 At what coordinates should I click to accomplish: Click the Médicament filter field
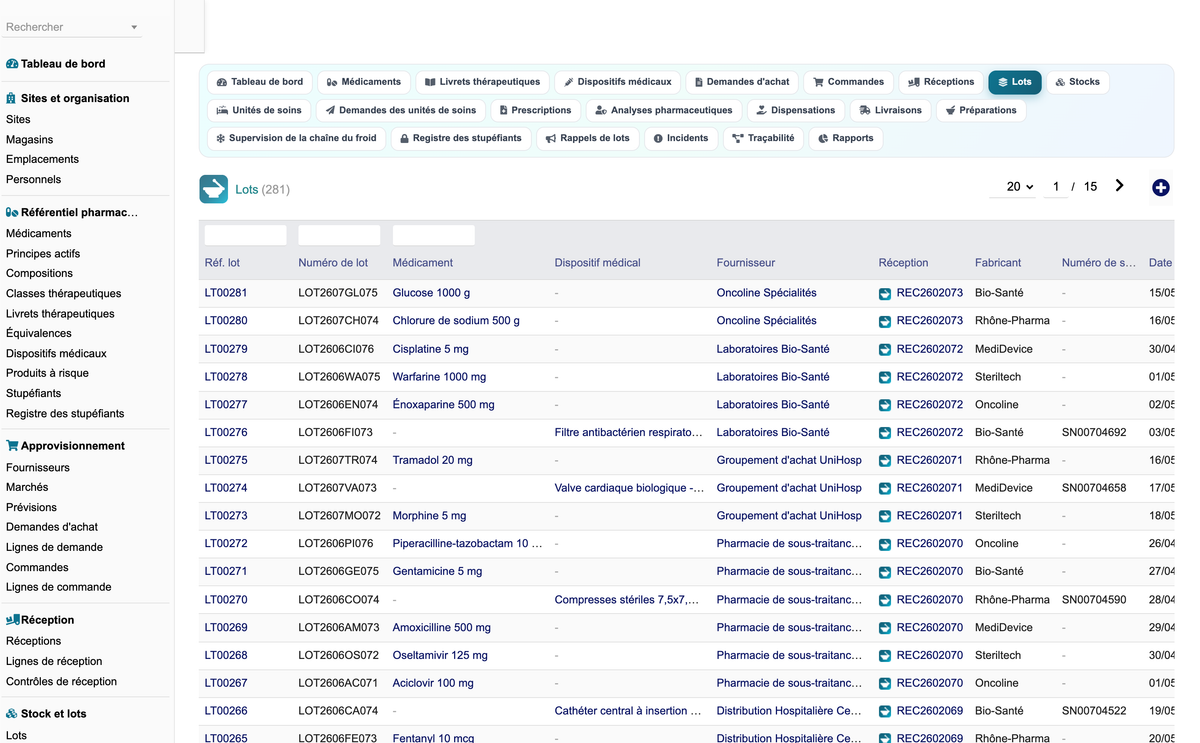tap(434, 235)
